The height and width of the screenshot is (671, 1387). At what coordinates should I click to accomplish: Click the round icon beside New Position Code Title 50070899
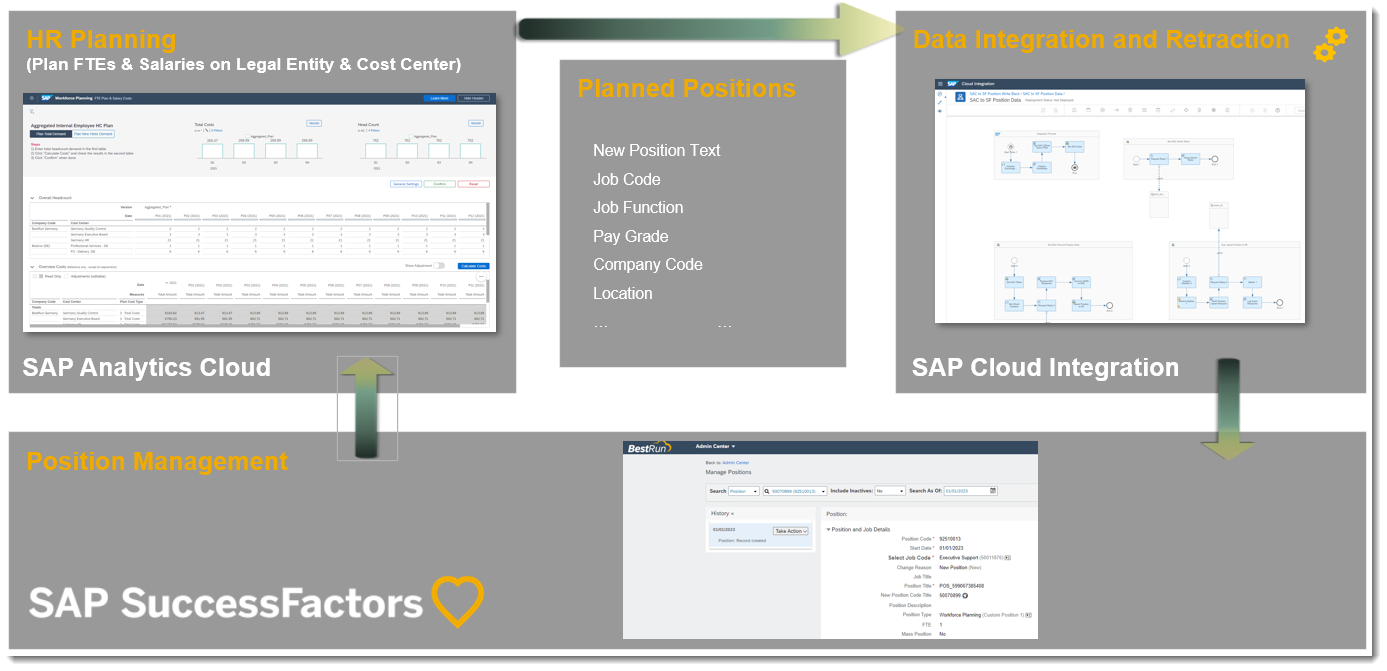[965, 595]
